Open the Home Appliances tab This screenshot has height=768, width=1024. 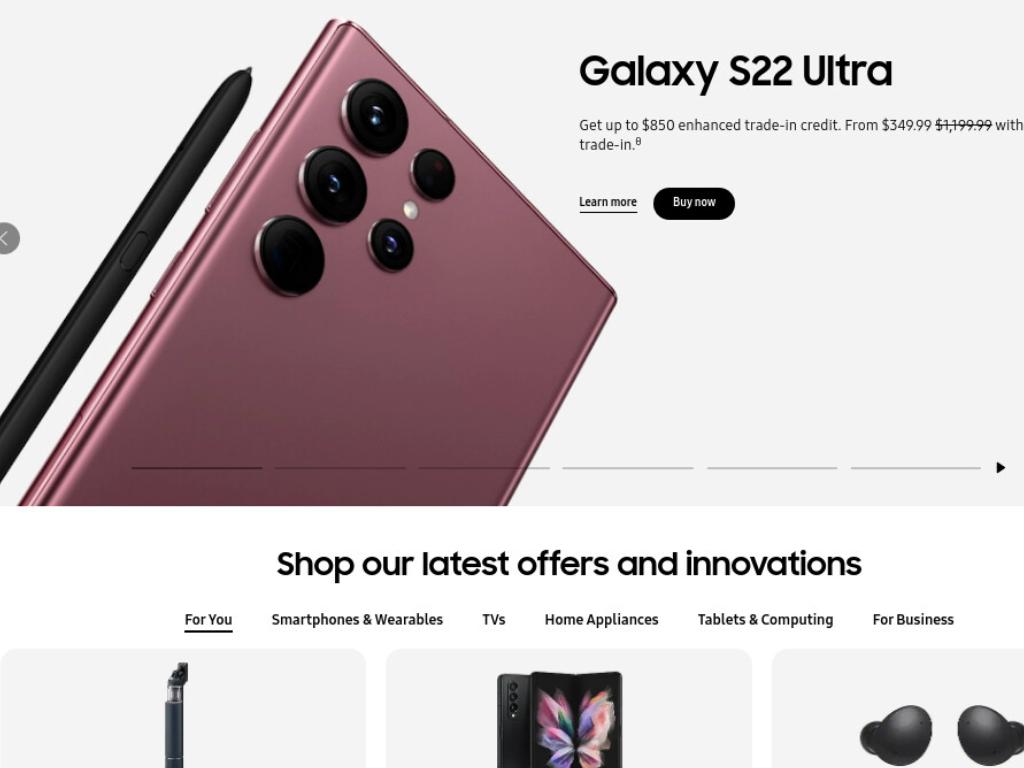[601, 620]
